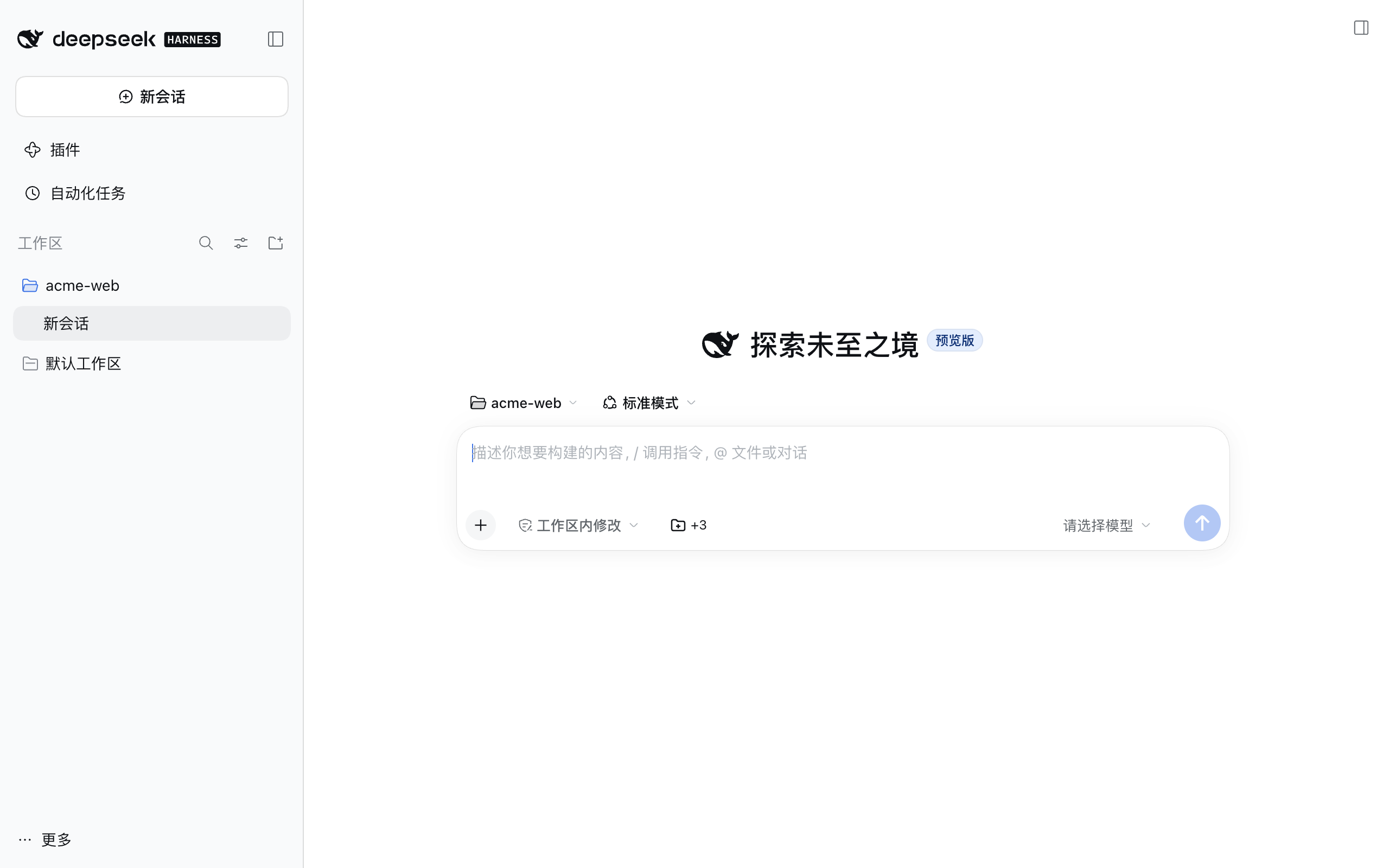This screenshot has width=1389, height=868.
Task: Click the 探索未至之境 heading
Action: (834, 344)
